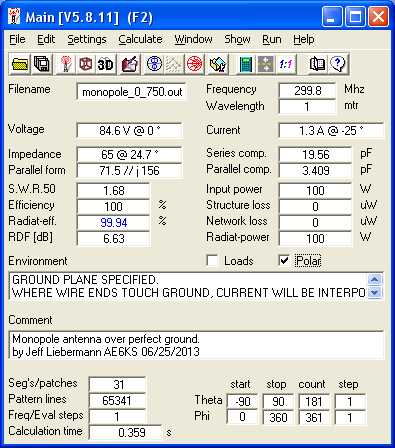This screenshot has width=395, height=448.
Task: Open the Calculate menu
Action: pyautogui.click(x=140, y=39)
